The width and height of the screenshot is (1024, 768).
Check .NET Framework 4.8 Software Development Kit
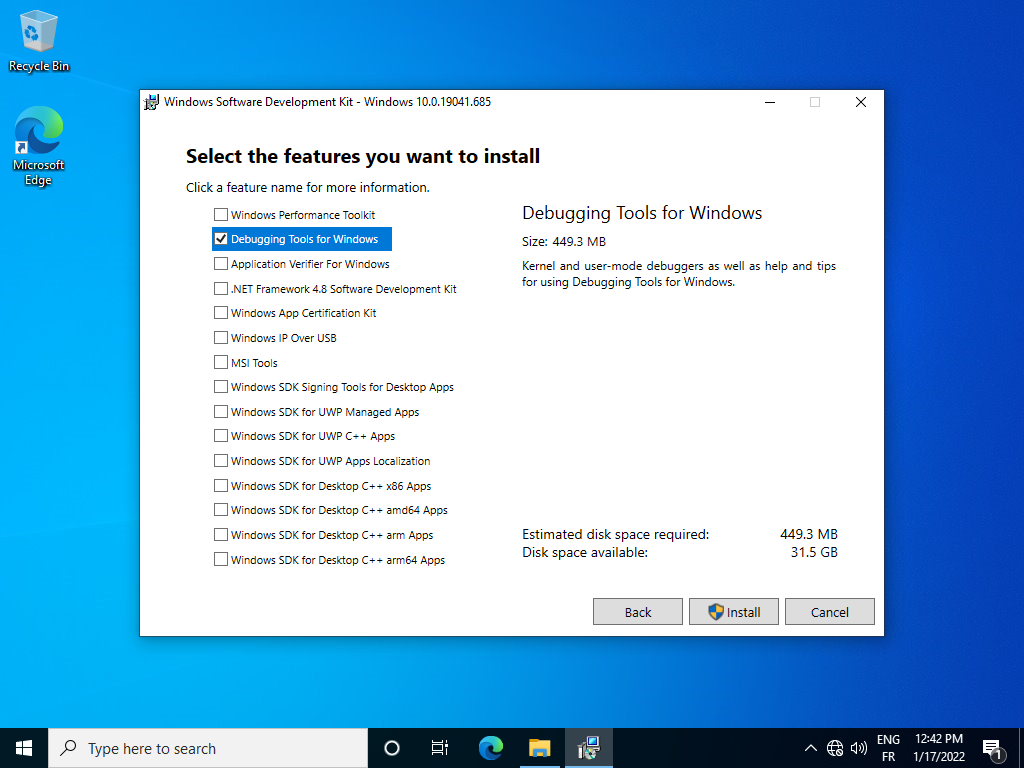[x=221, y=288]
